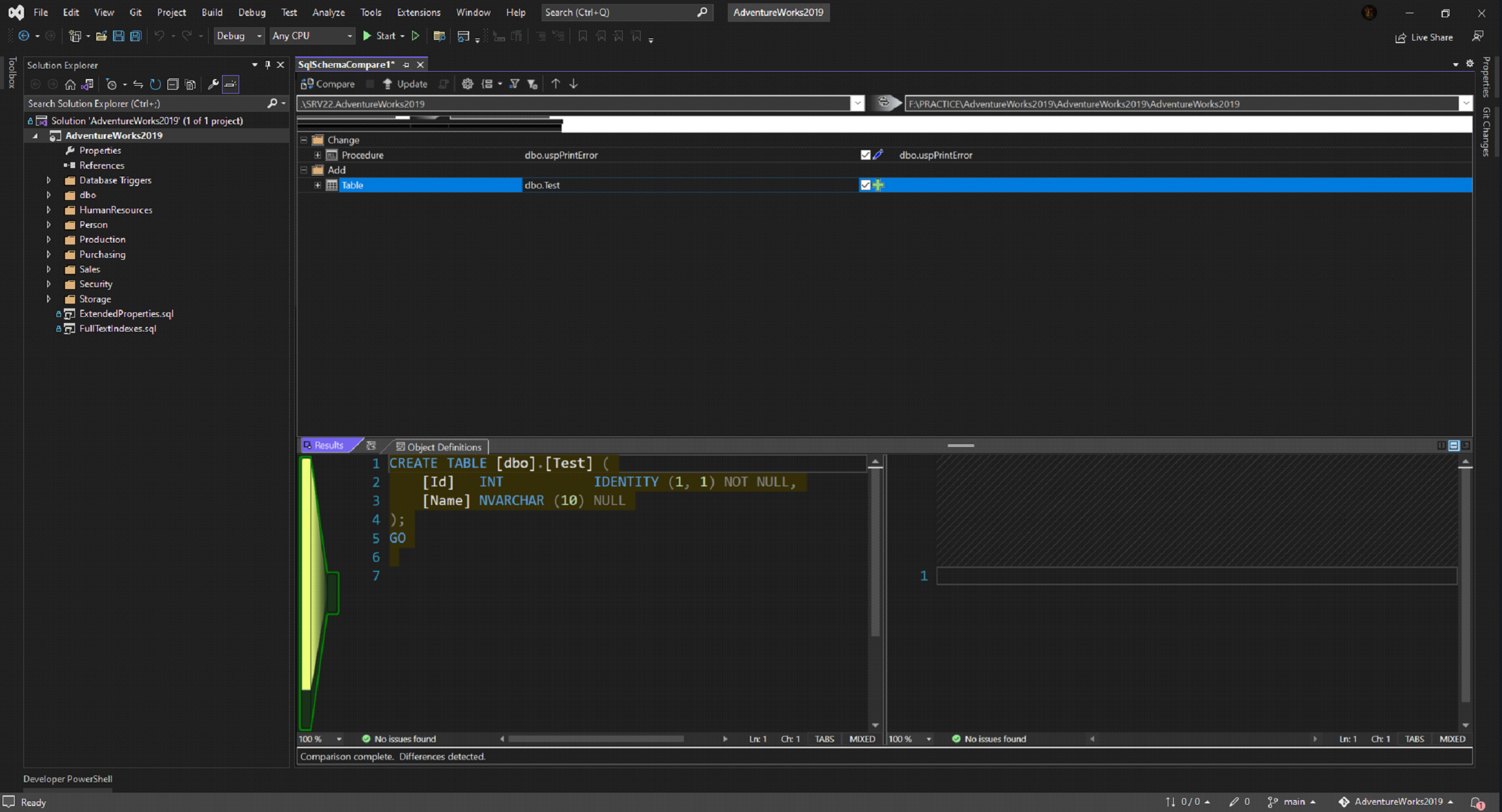Expand the Sales schema folder
Image resolution: width=1502 pixels, height=812 pixels.
(49, 269)
